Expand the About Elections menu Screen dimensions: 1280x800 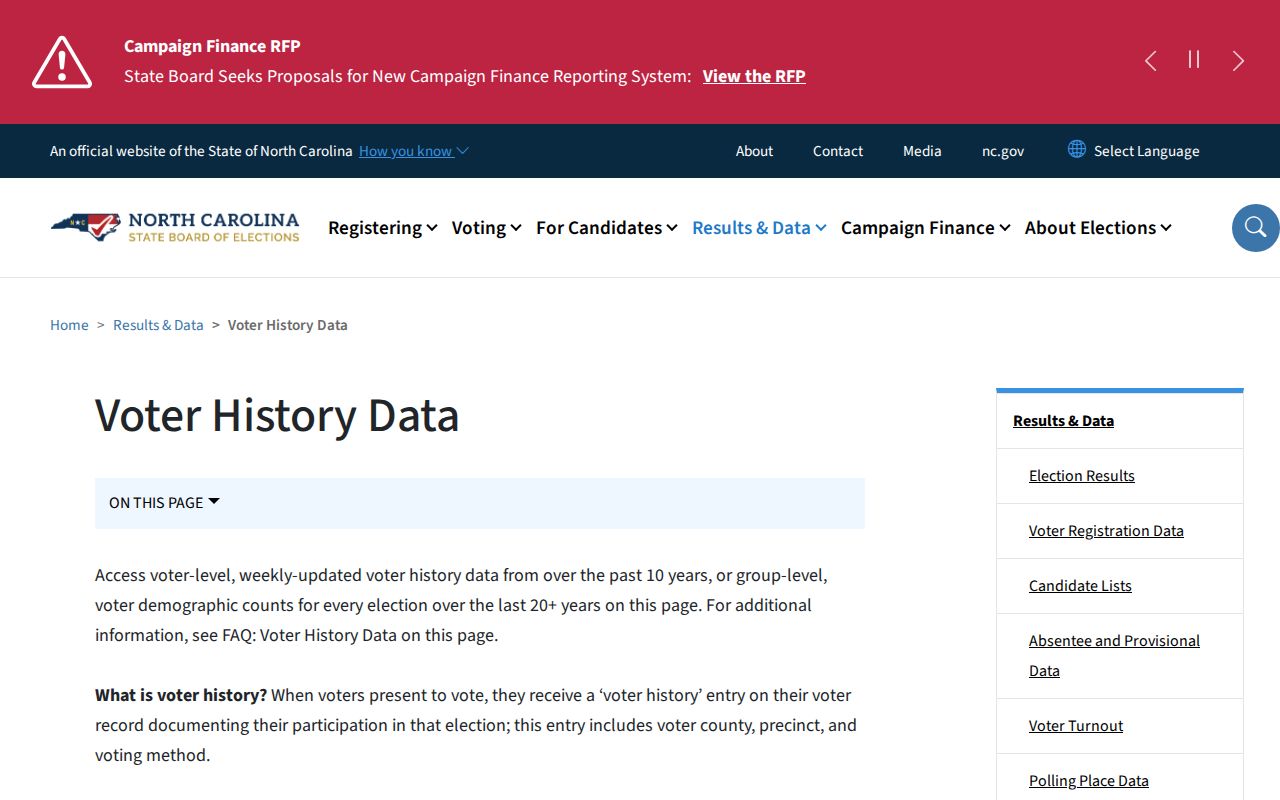(x=1098, y=228)
